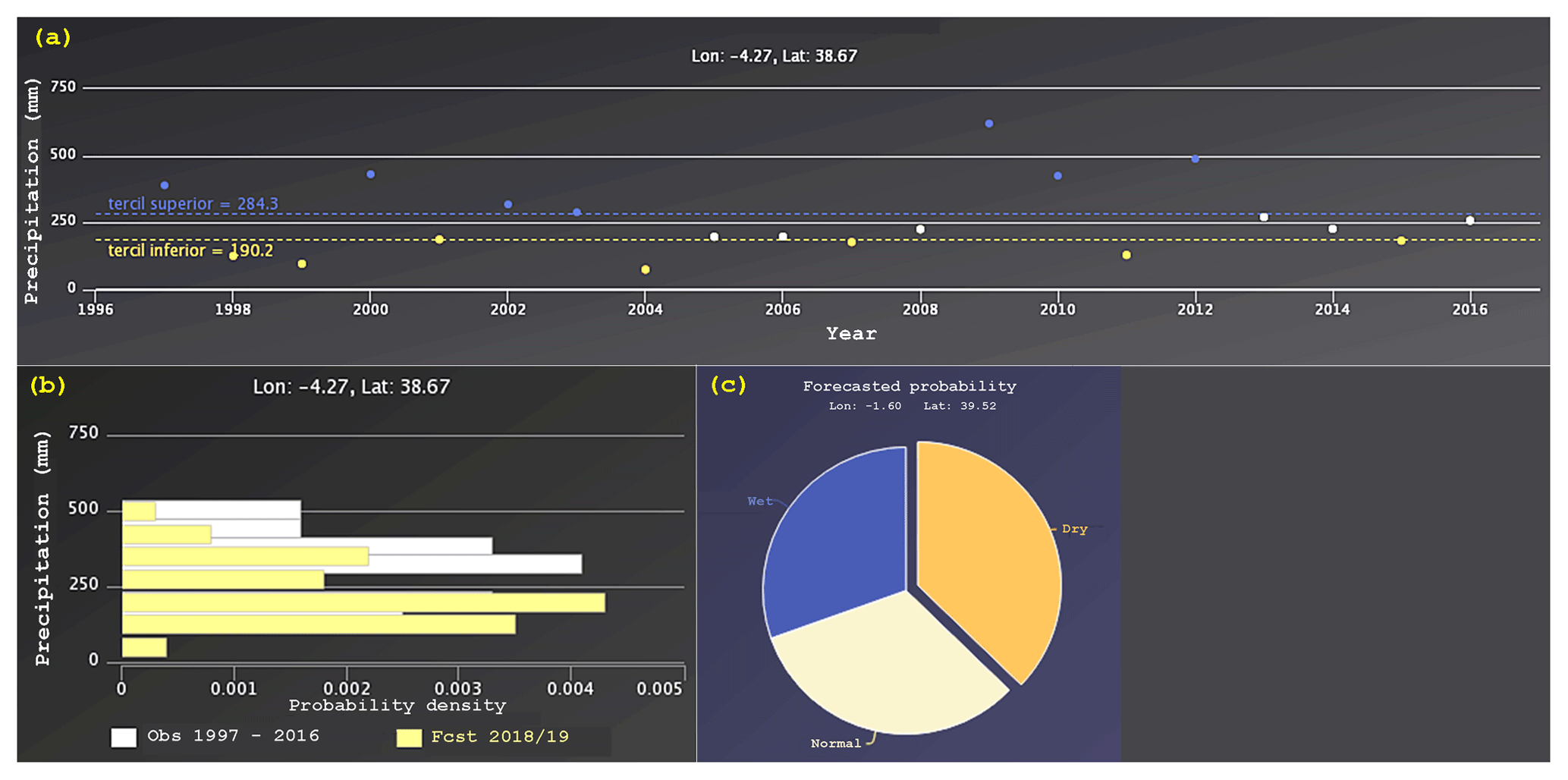Click the cream Normal pie slice
1568x780 pixels.
pos(888,668)
